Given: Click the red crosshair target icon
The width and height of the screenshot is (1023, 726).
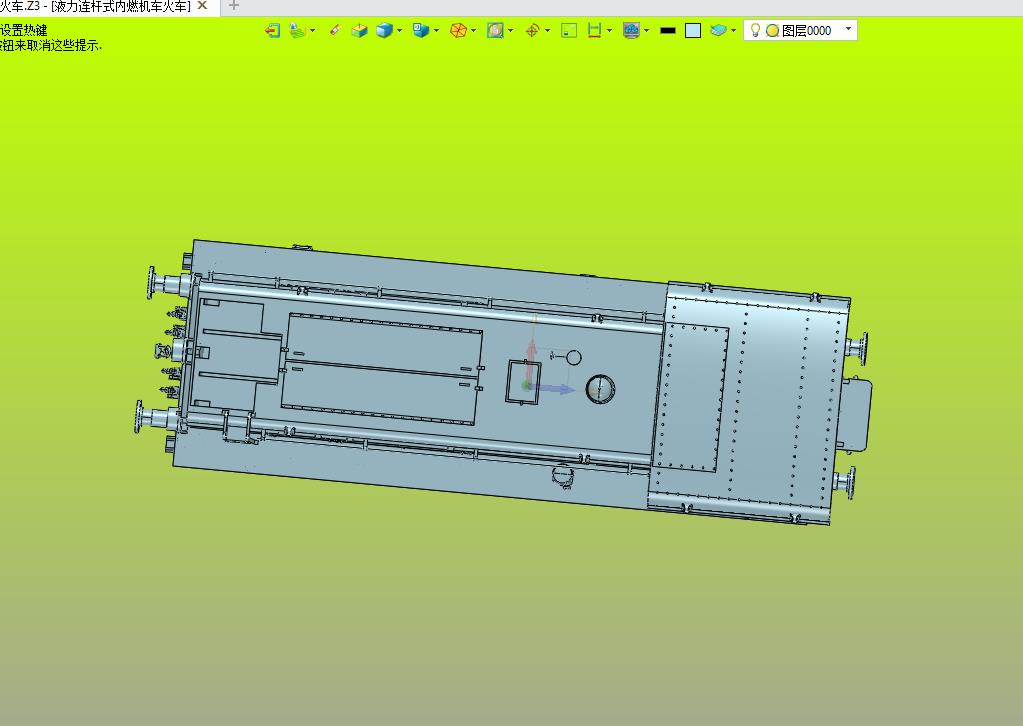Looking at the screenshot, I should (532, 31).
